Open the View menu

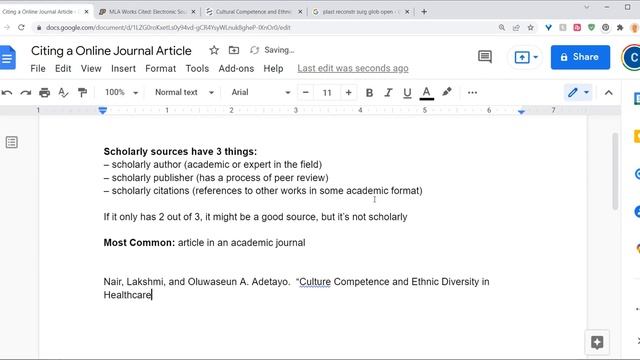pyautogui.click(x=91, y=69)
